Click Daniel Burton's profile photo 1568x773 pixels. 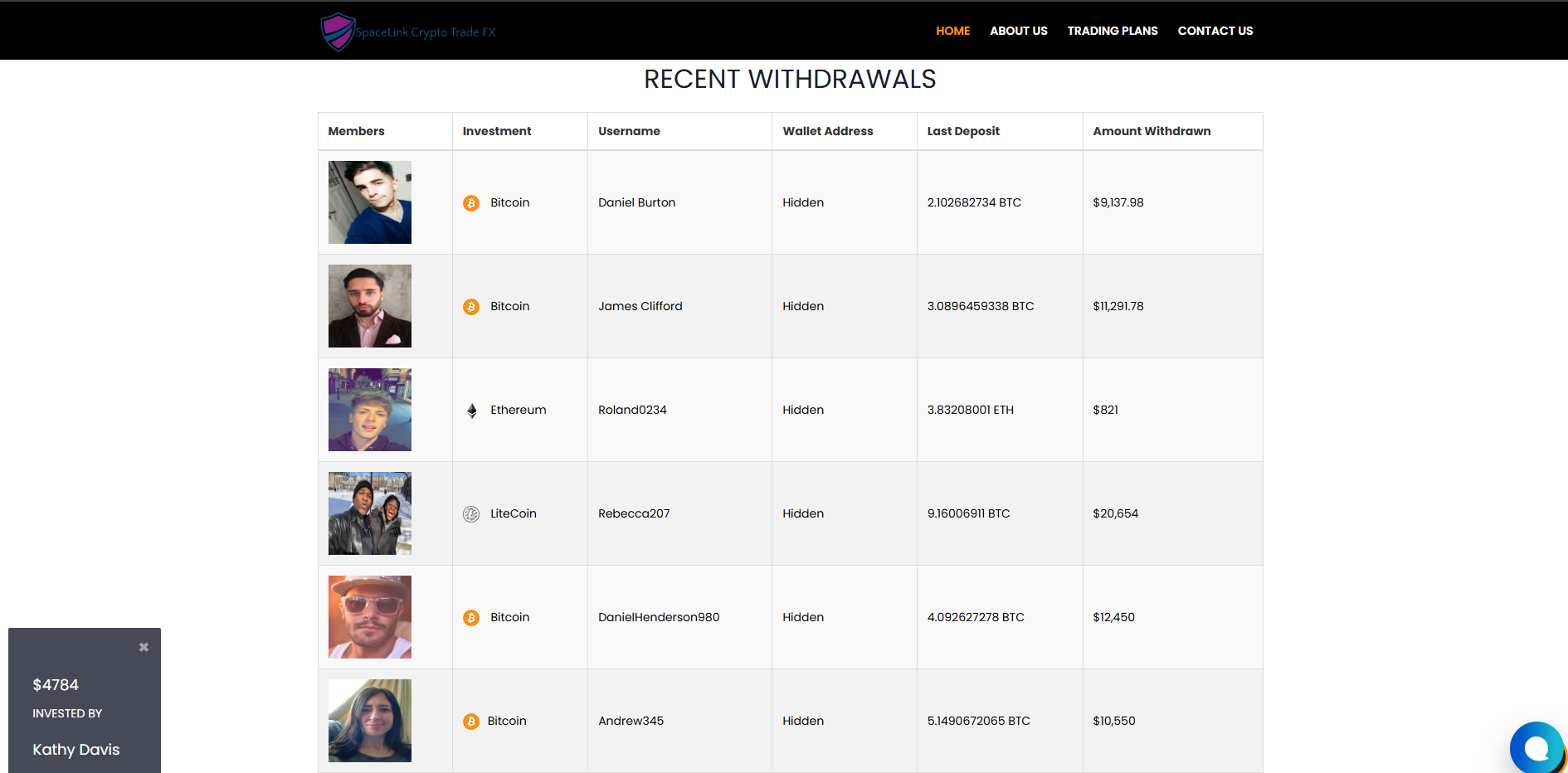click(x=370, y=202)
